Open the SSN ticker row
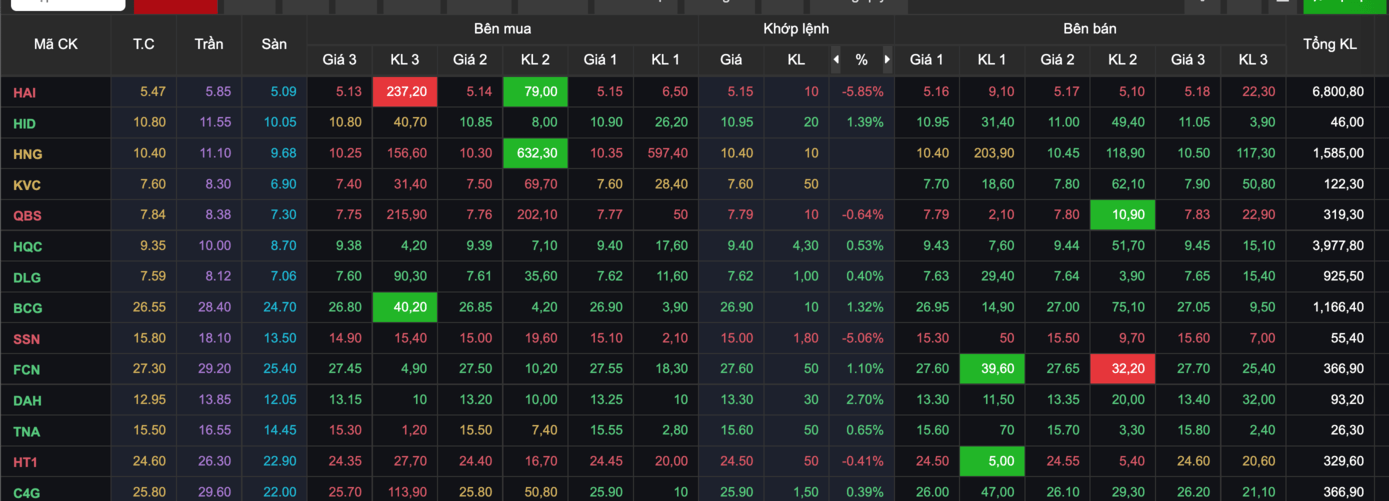The width and height of the screenshot is (1389, 501). click(27, 339)
